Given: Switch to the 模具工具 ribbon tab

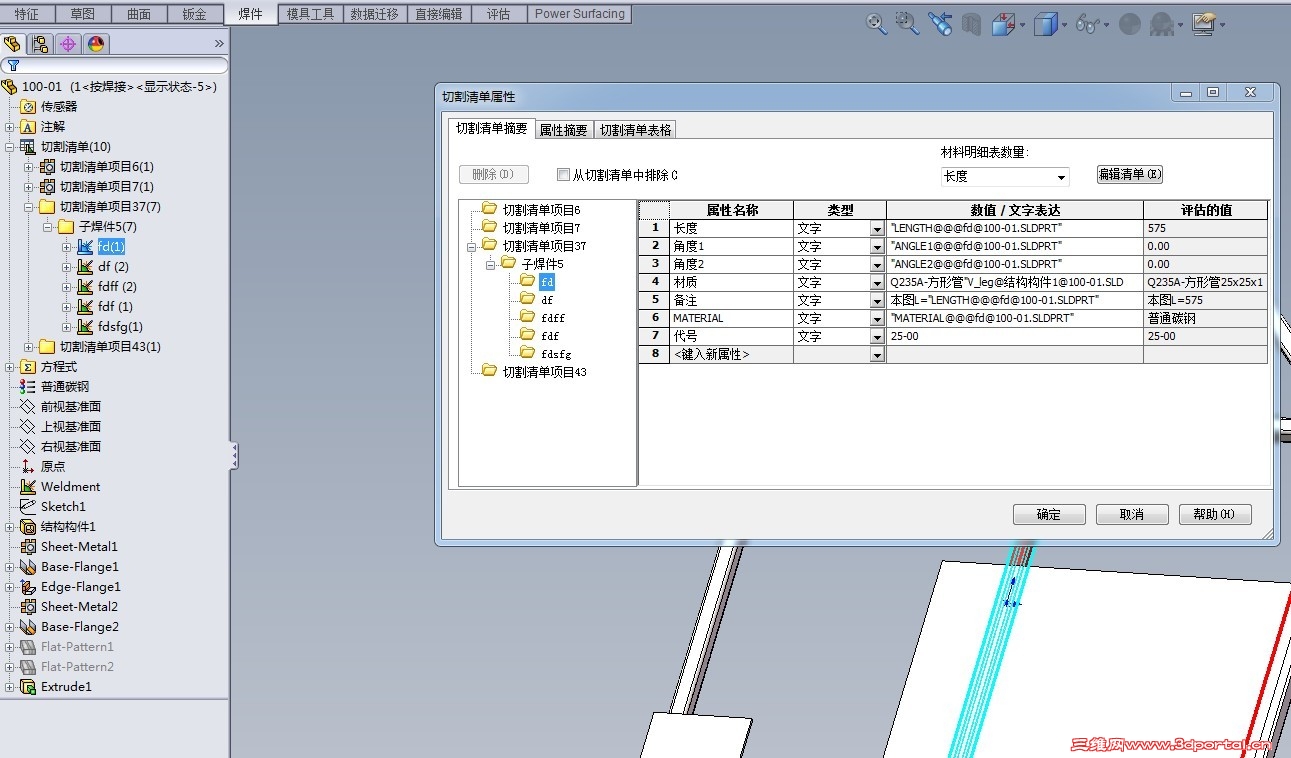Looking at the screenshot, I should pyautogui.click(x=310, y=14).
